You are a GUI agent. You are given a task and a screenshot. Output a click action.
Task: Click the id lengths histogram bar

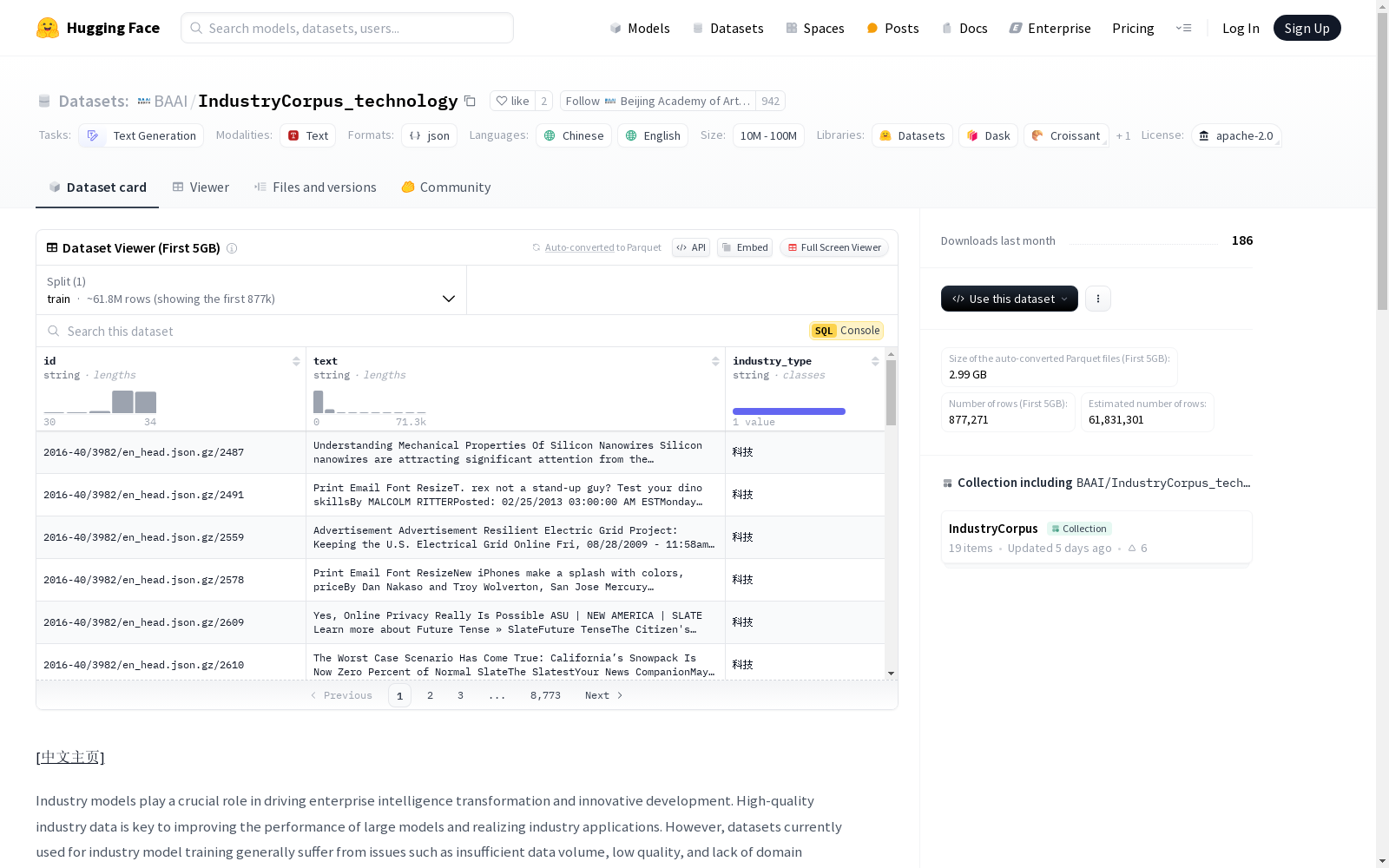[x=122, y=402]
